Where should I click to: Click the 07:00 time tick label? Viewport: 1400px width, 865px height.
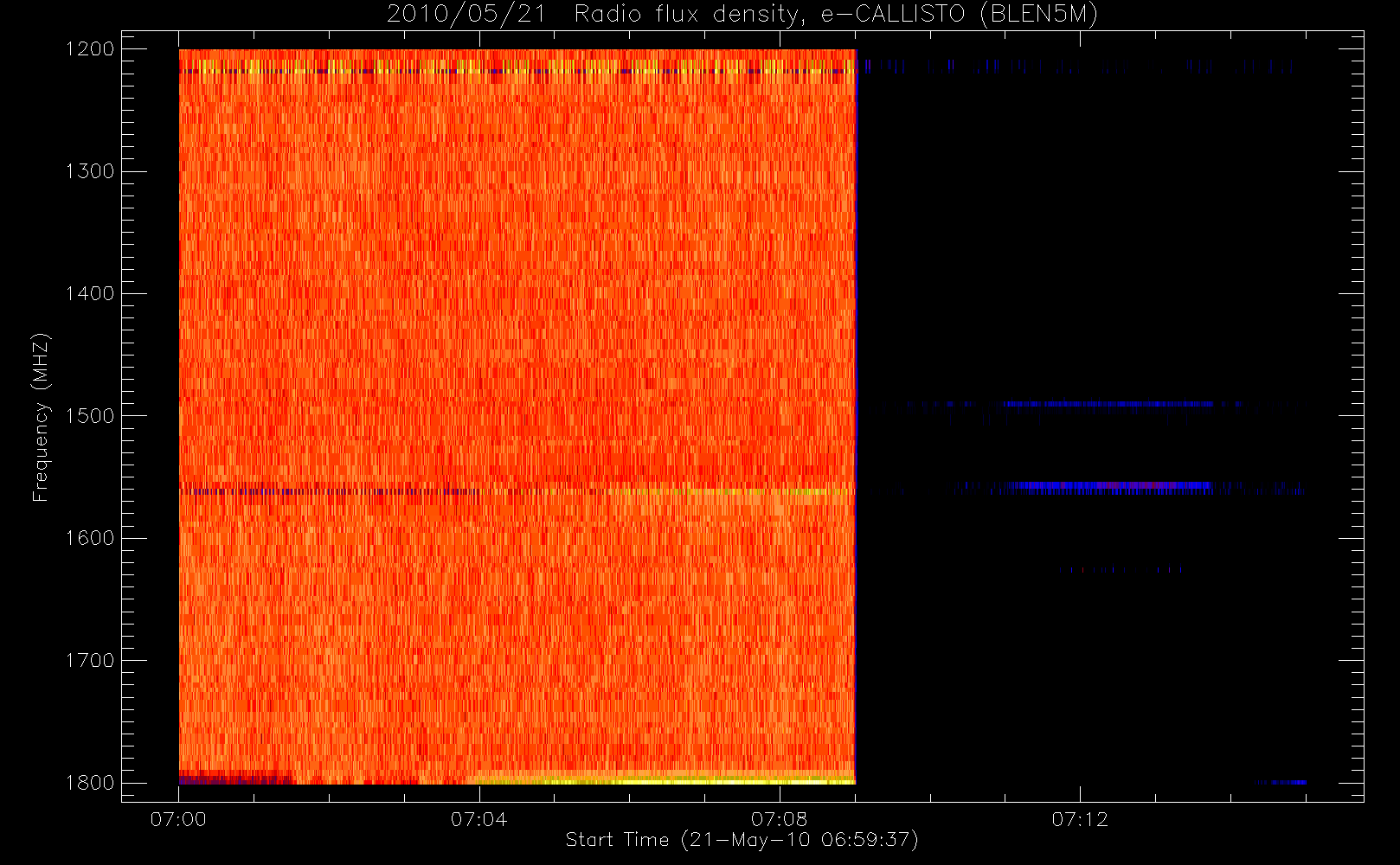click(178, 819)
